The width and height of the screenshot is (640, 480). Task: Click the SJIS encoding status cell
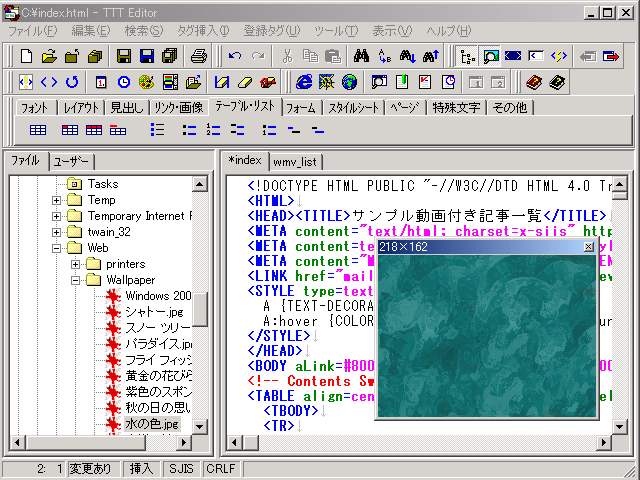pos(181,469)
